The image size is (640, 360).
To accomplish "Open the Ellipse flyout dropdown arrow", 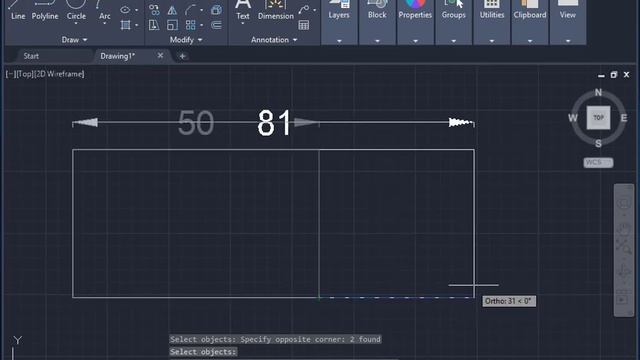I will 136,10.
